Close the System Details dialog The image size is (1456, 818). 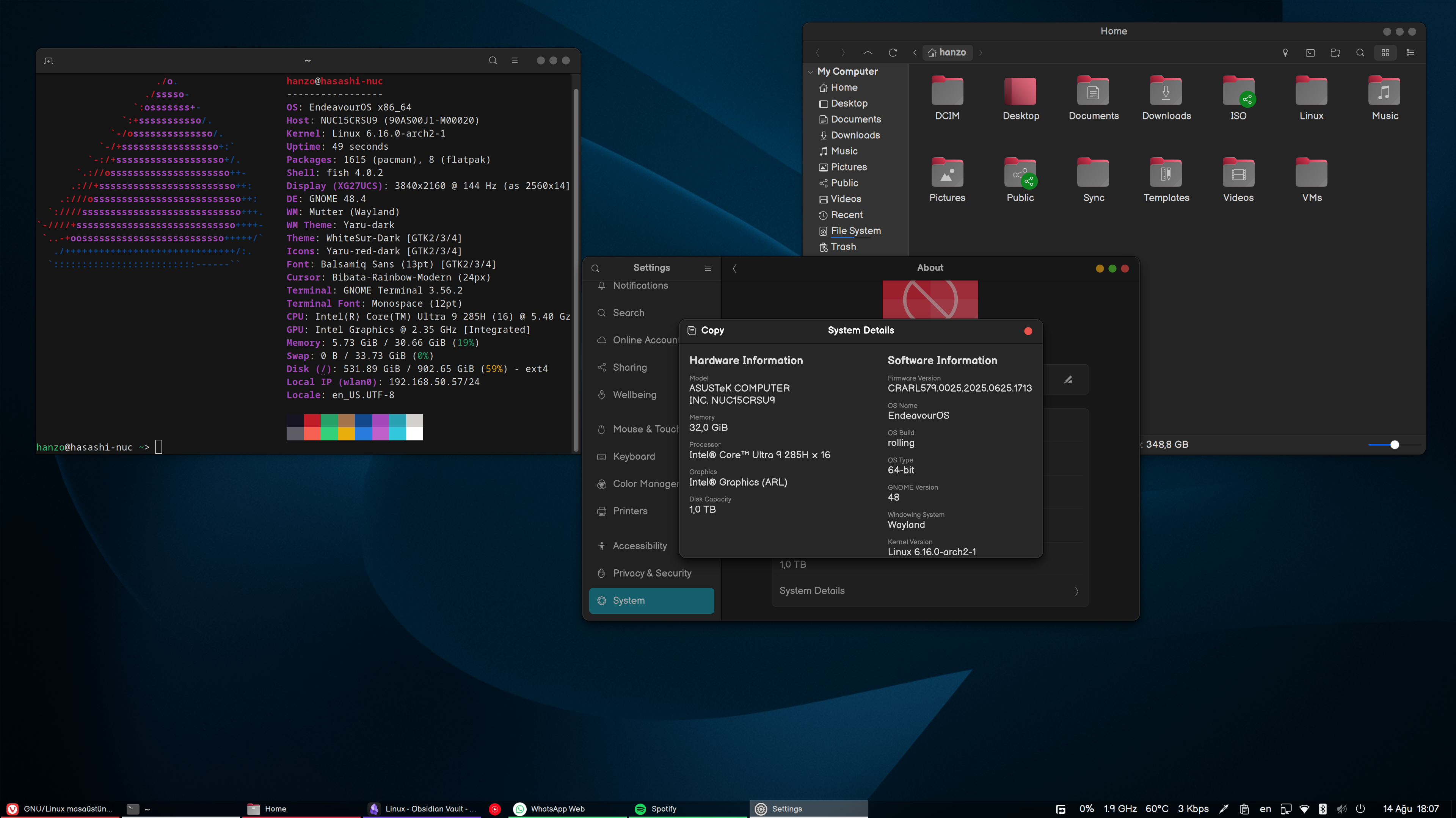(1028, 331)
